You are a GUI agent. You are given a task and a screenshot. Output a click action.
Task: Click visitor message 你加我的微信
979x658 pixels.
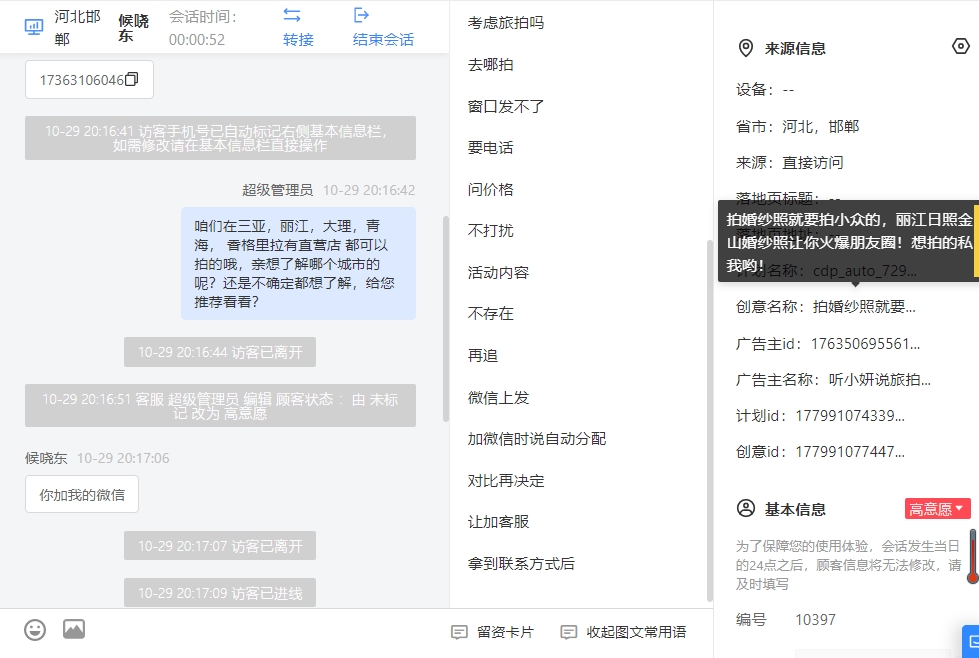(82, 494)
